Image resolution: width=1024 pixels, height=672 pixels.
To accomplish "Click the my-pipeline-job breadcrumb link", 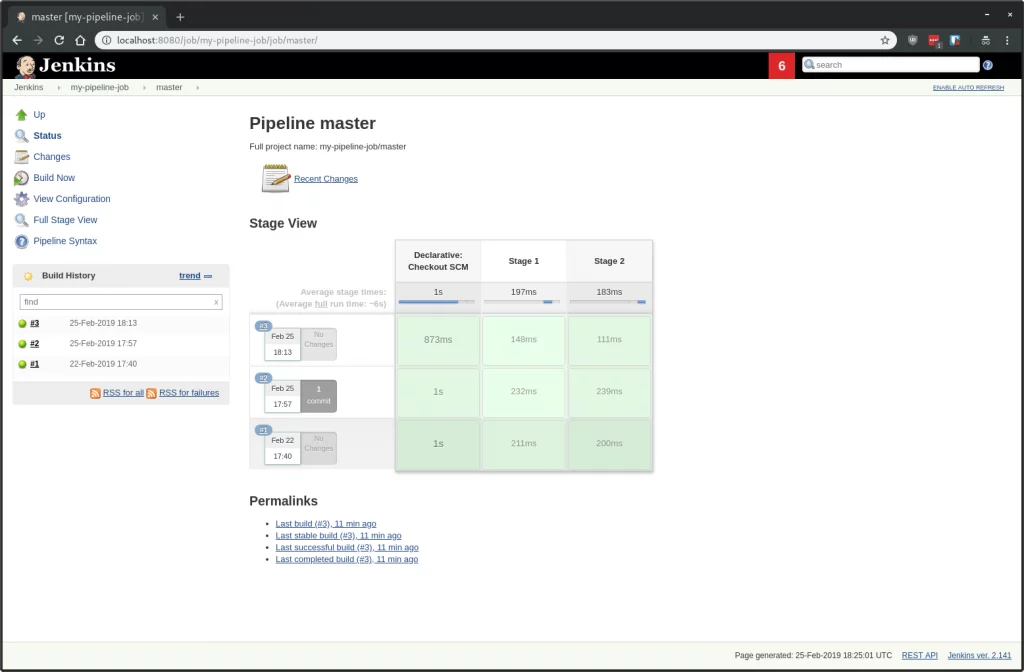I will click(99, 88).
